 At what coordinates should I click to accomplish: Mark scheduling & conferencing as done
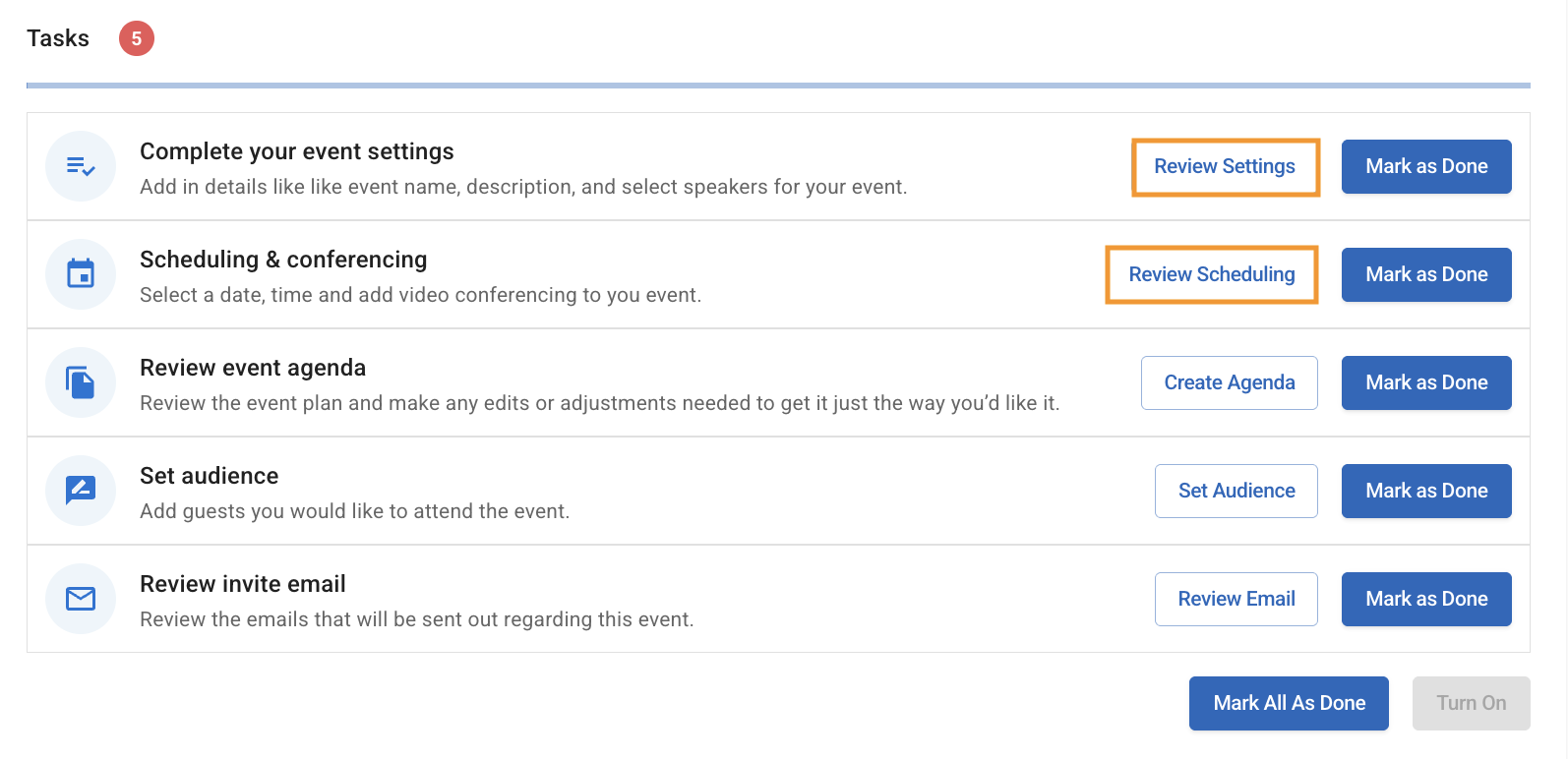[x=1426, y=275]
